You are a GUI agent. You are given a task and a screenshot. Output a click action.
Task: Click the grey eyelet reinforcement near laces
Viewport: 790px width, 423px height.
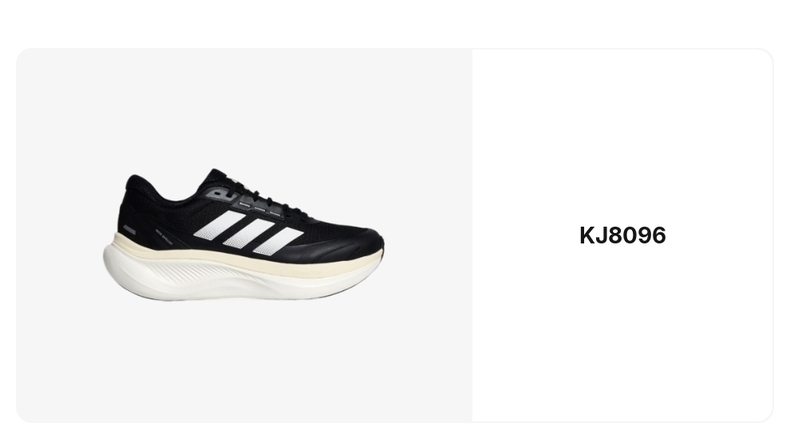pos(222,194)
